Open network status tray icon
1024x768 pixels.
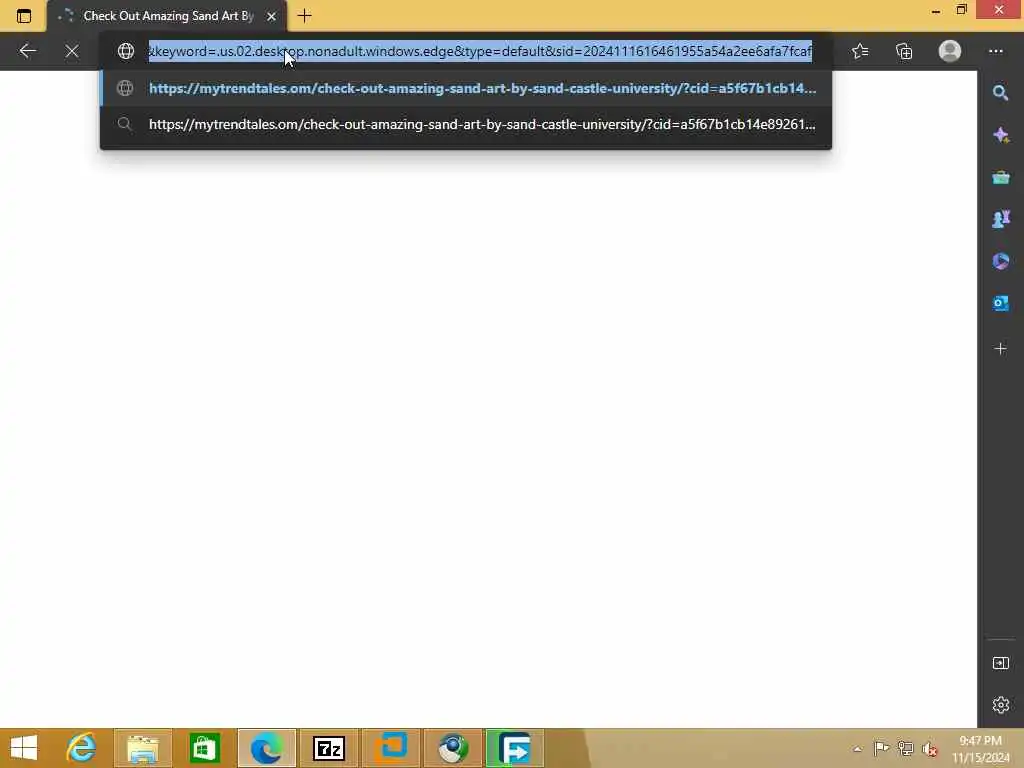pyautogui.click(x=905, y=748)
